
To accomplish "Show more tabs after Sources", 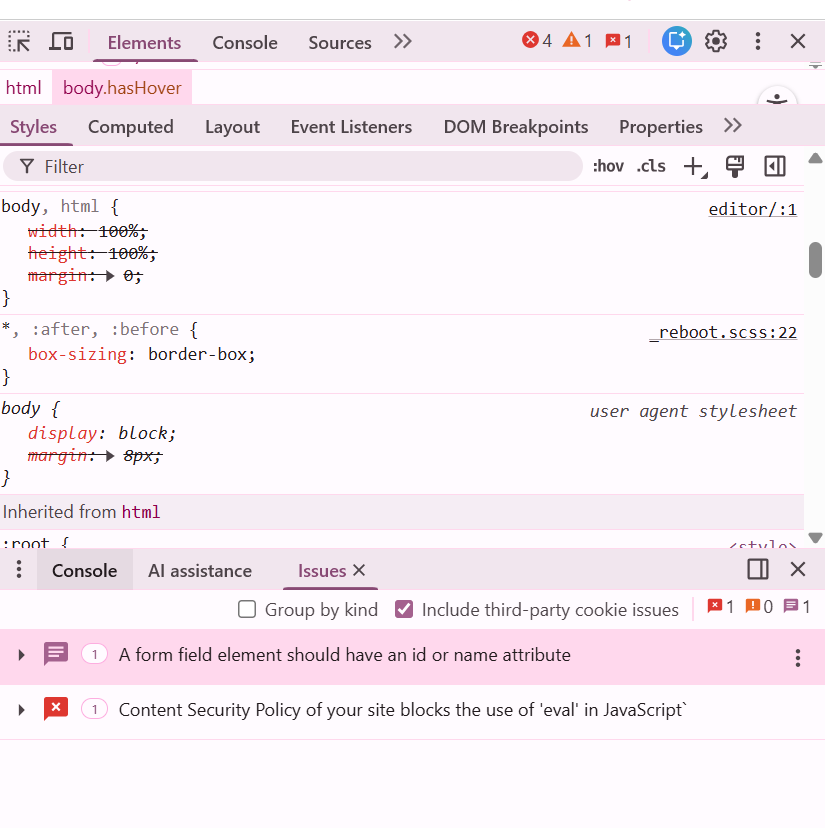I will coord(403,42).
